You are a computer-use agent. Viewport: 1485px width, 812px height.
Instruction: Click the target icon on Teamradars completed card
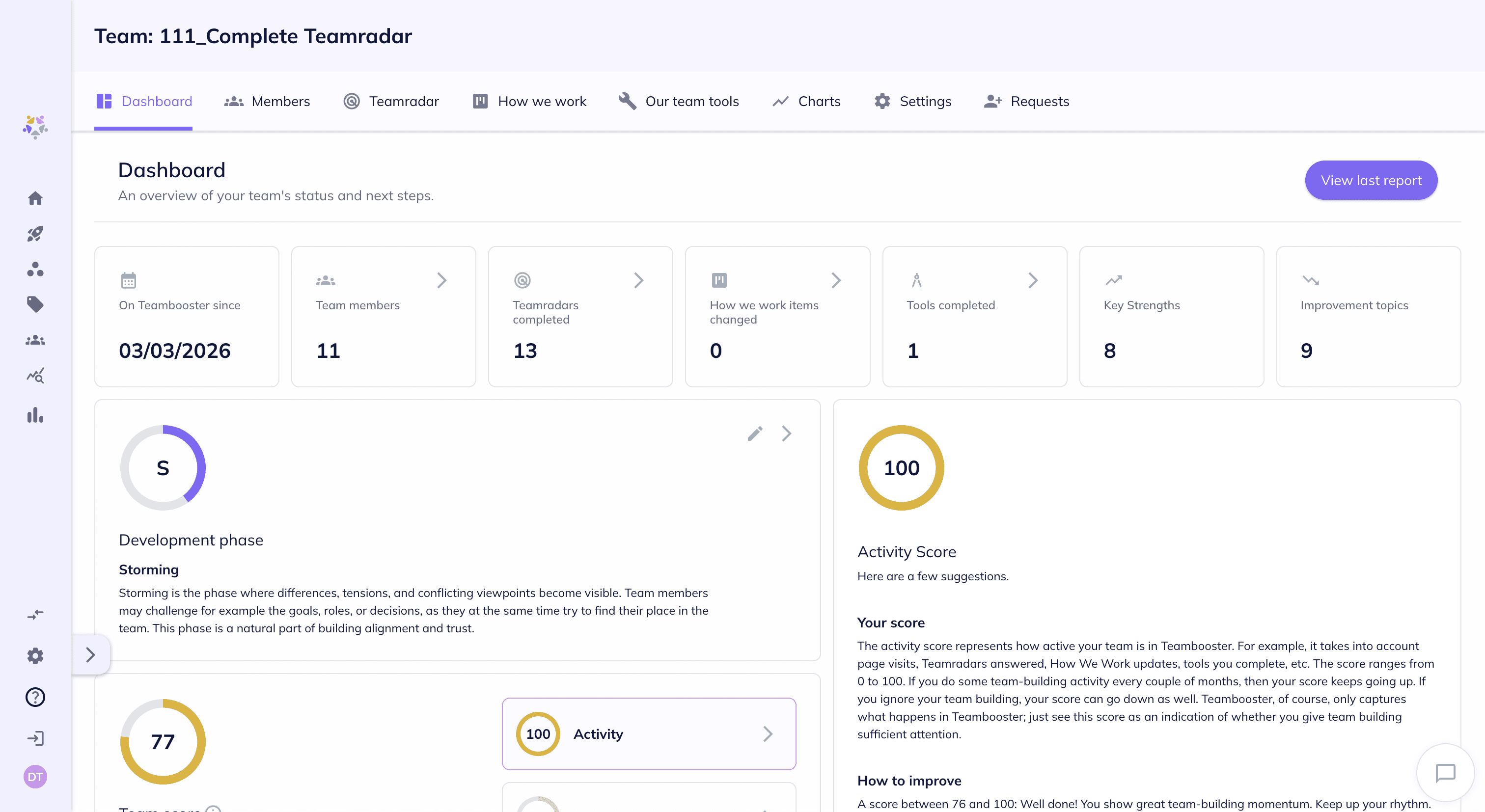pos(522,281)
